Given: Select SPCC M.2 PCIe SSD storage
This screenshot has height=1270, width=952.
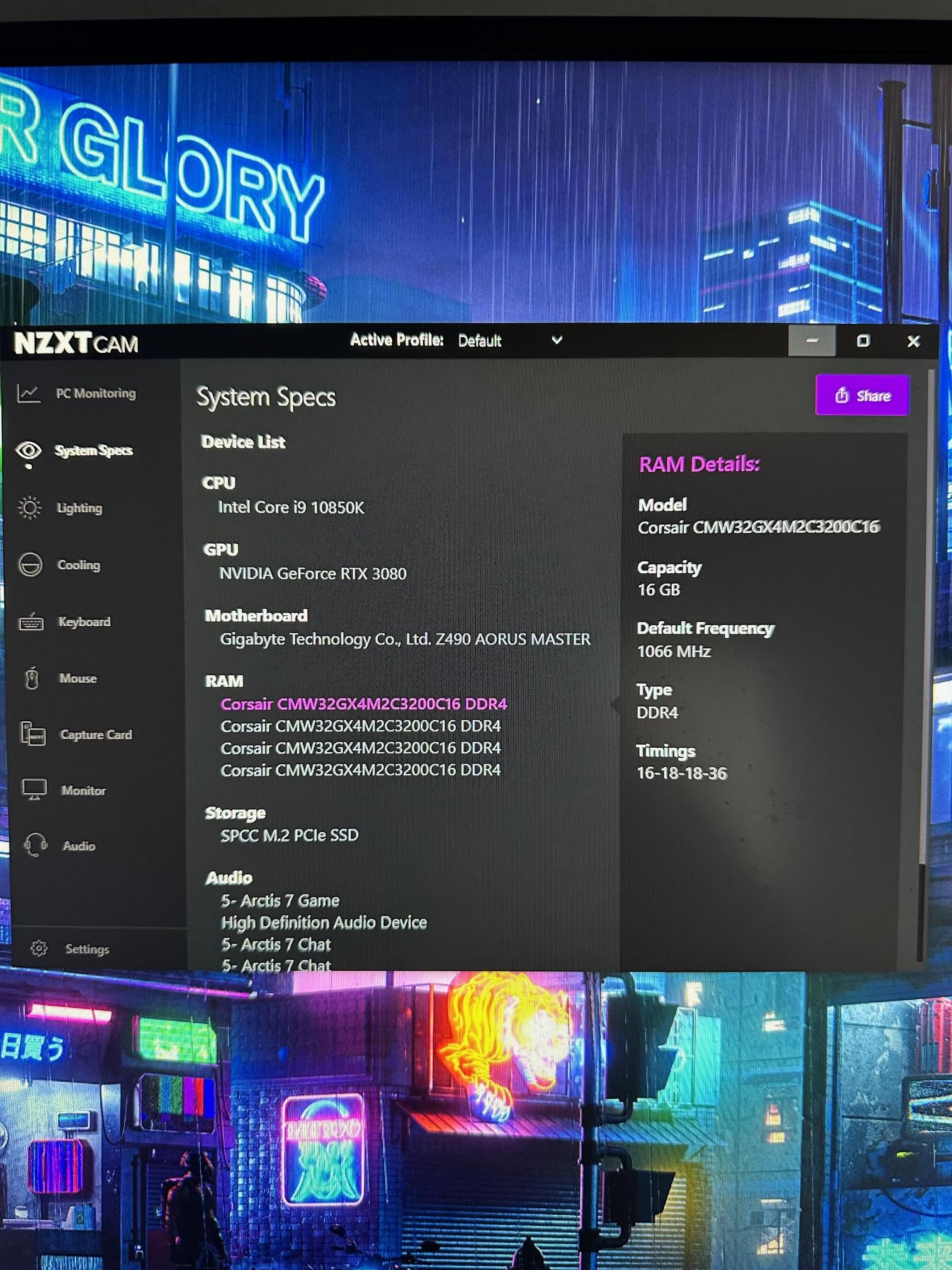Looking at the screenshot, I should [x=290, y=835].
